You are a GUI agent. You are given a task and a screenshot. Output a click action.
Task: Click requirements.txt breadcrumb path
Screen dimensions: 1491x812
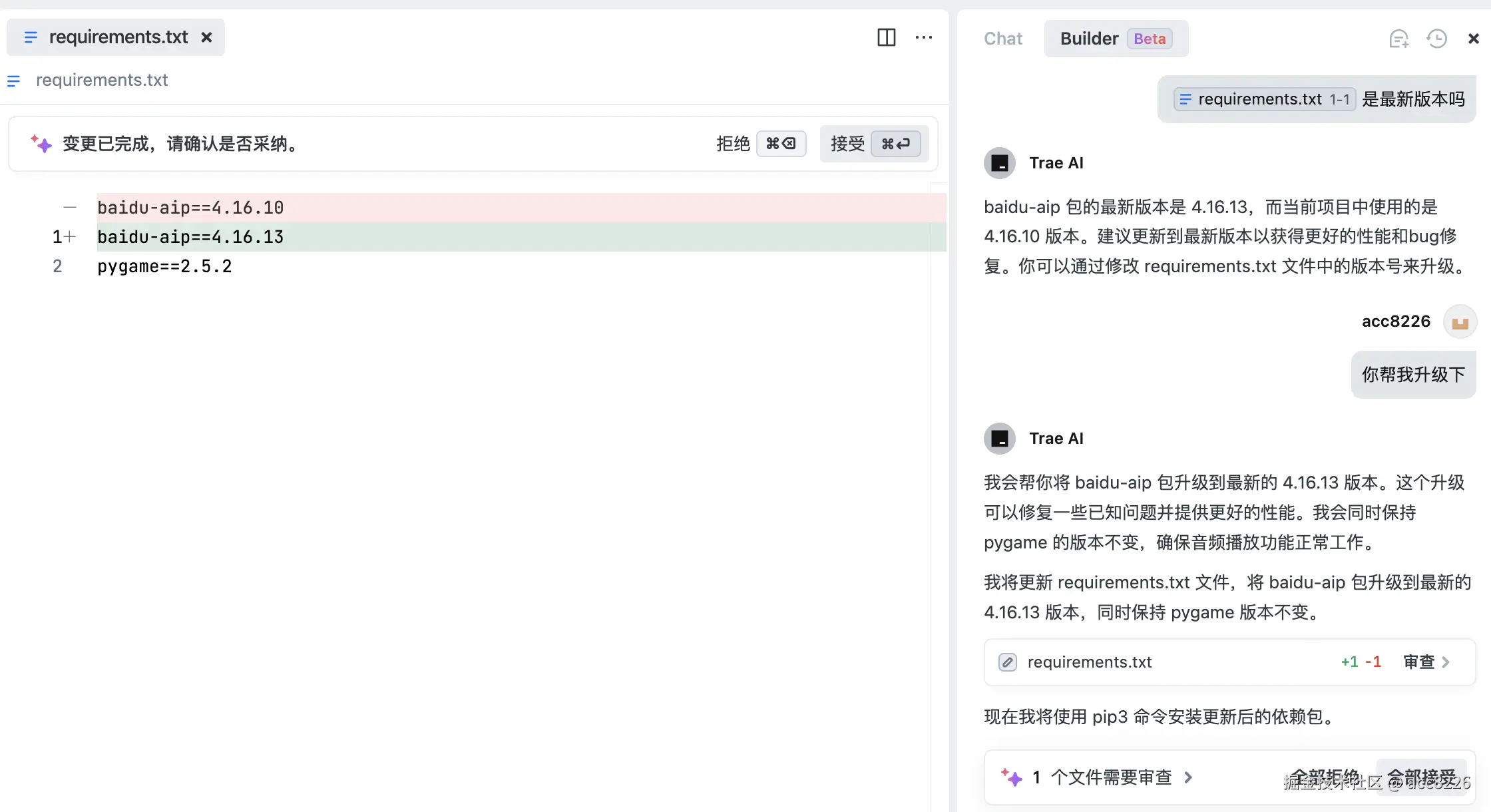(101, 80)
